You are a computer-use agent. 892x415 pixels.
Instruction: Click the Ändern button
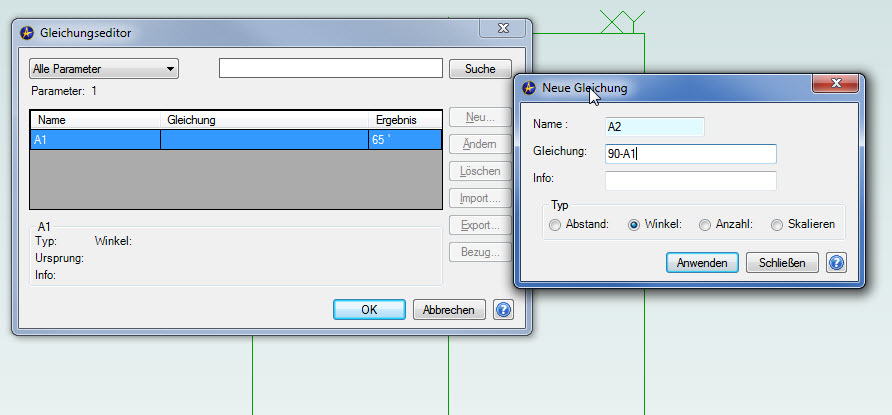coord(480,144)
